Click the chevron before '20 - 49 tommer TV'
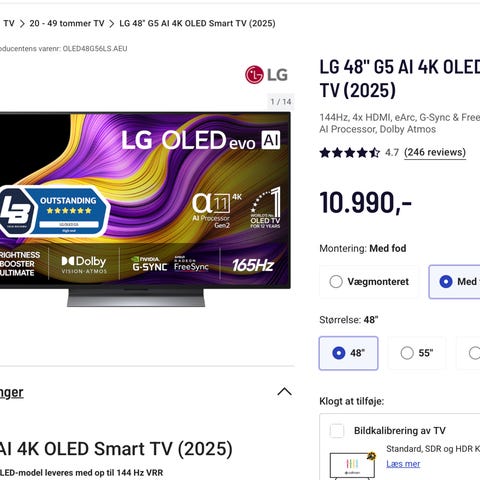 pyautogui.click(x=22, y=24)
